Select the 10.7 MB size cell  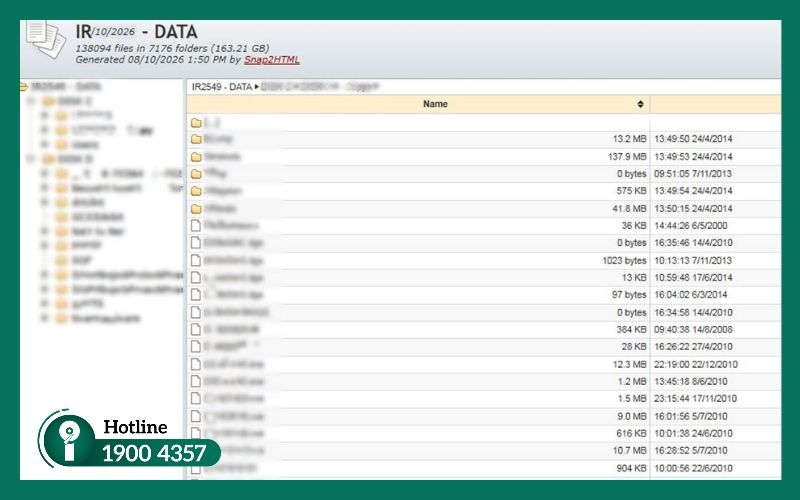click(630, 451)
